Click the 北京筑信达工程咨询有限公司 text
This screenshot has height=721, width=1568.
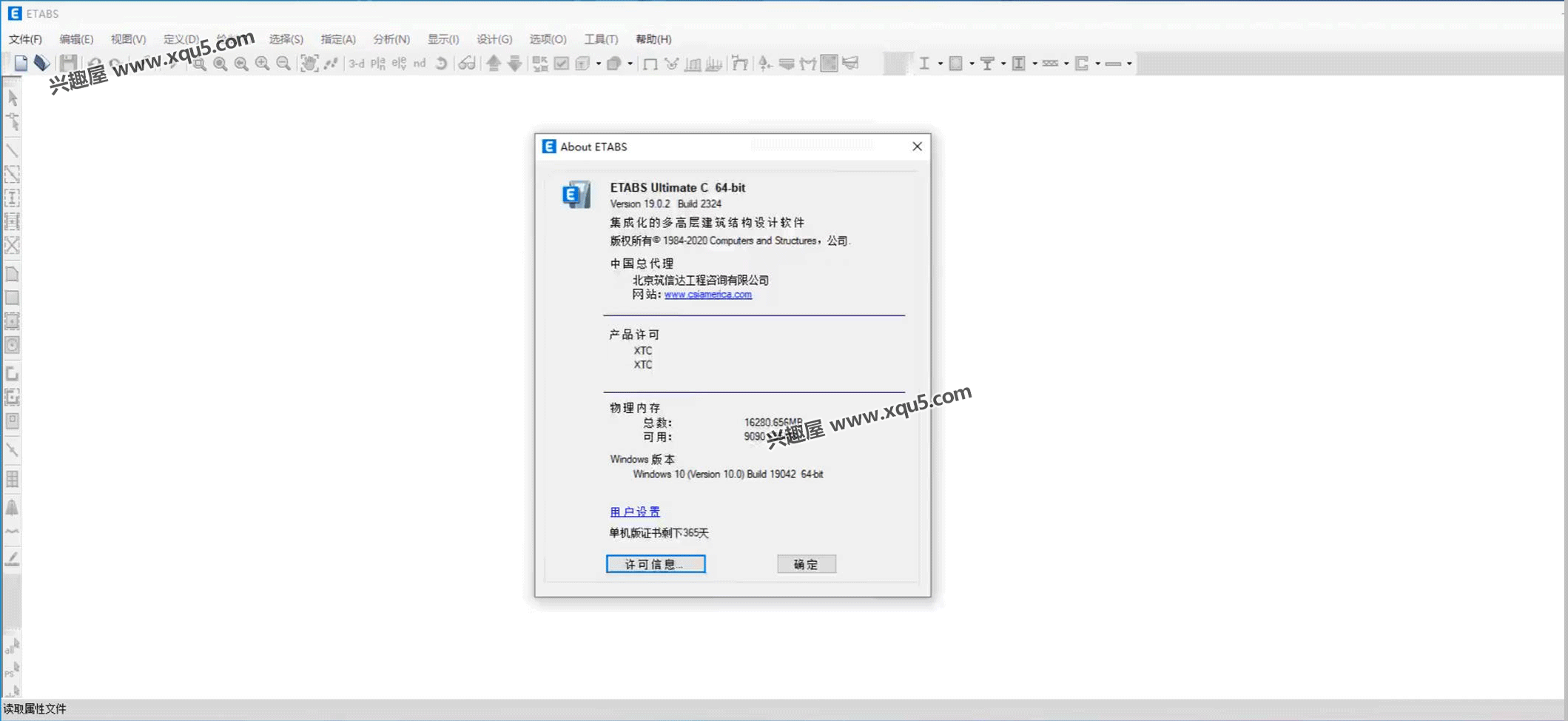point(701,280)
